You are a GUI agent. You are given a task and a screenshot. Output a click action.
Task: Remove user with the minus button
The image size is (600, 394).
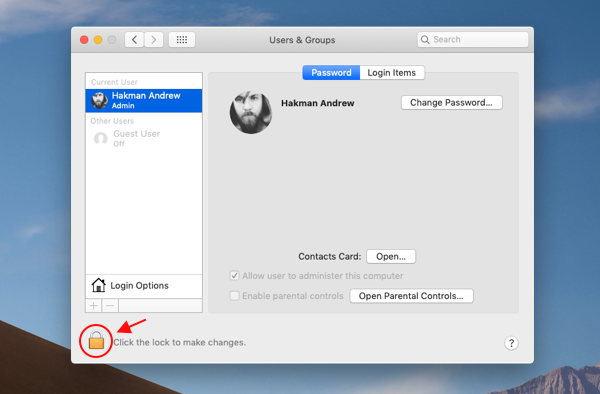[110, 306]
